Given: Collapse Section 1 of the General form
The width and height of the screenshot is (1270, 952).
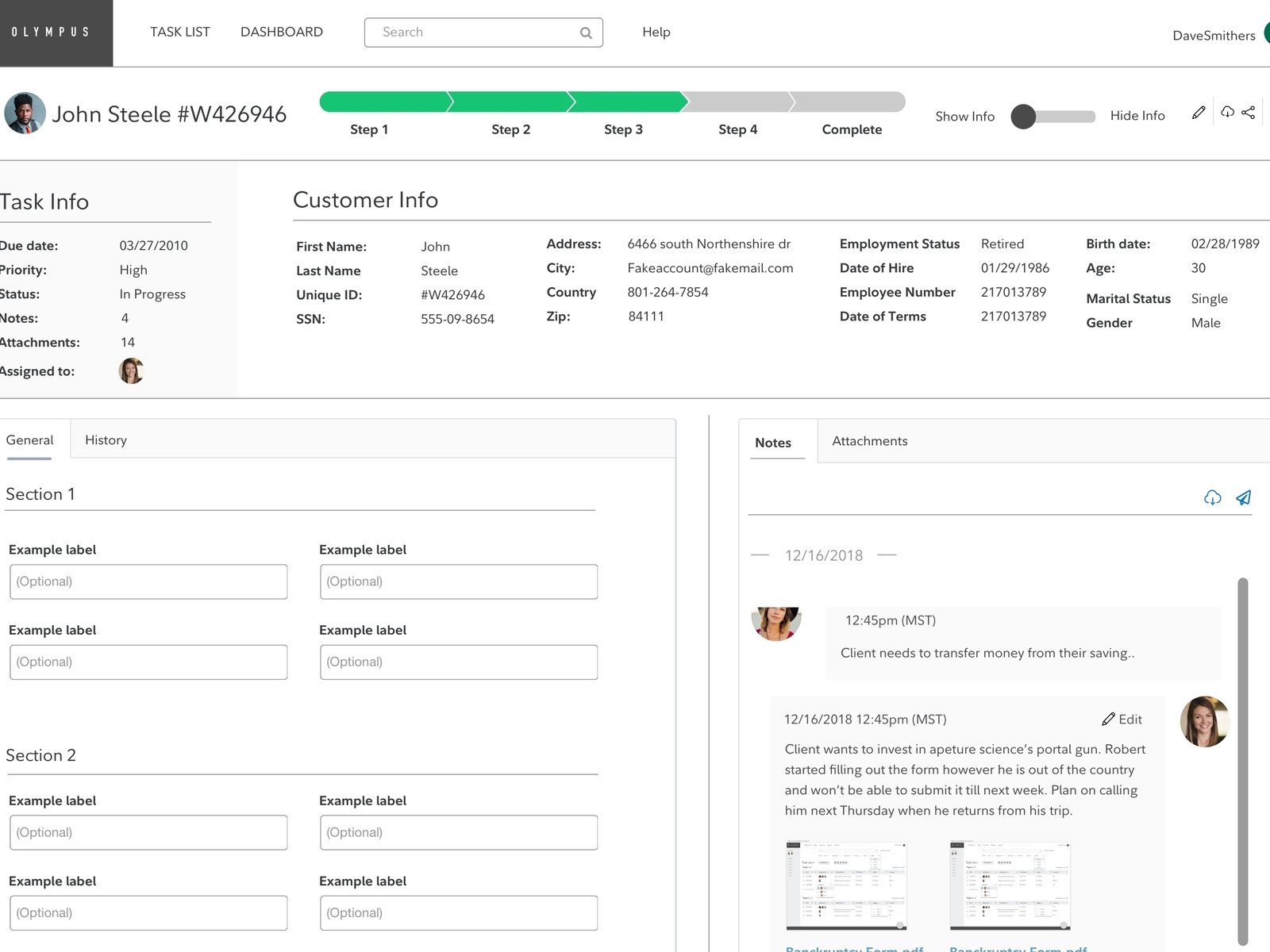Looking at the screenshot, I should click(40, 493).
